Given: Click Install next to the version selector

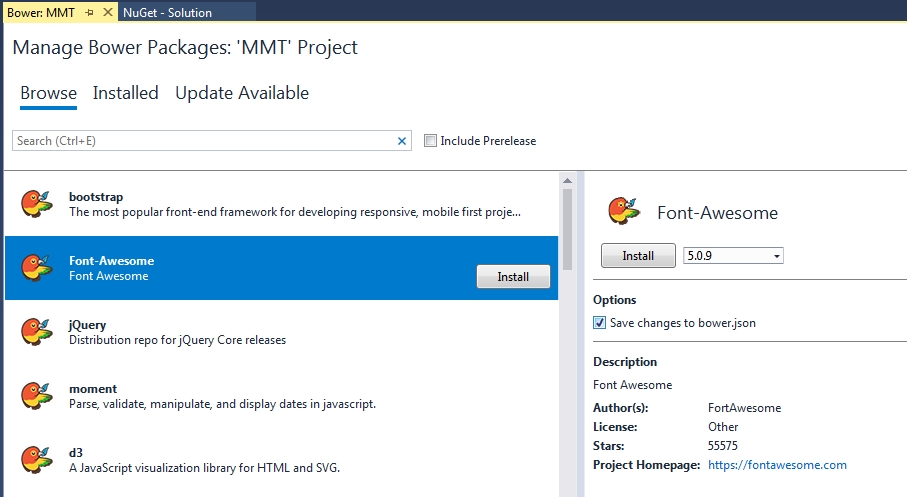Looking at the screenshot, I should pyautogui.click(x=638, y=256).
